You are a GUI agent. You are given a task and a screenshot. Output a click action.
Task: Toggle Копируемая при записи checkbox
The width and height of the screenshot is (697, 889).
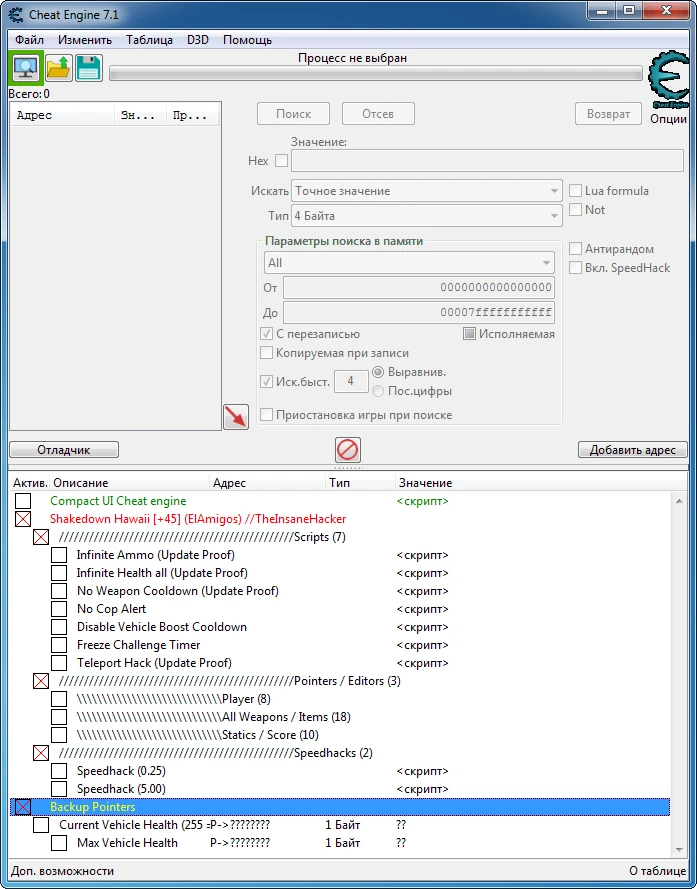pyautogui.click(x=266, y=353)
